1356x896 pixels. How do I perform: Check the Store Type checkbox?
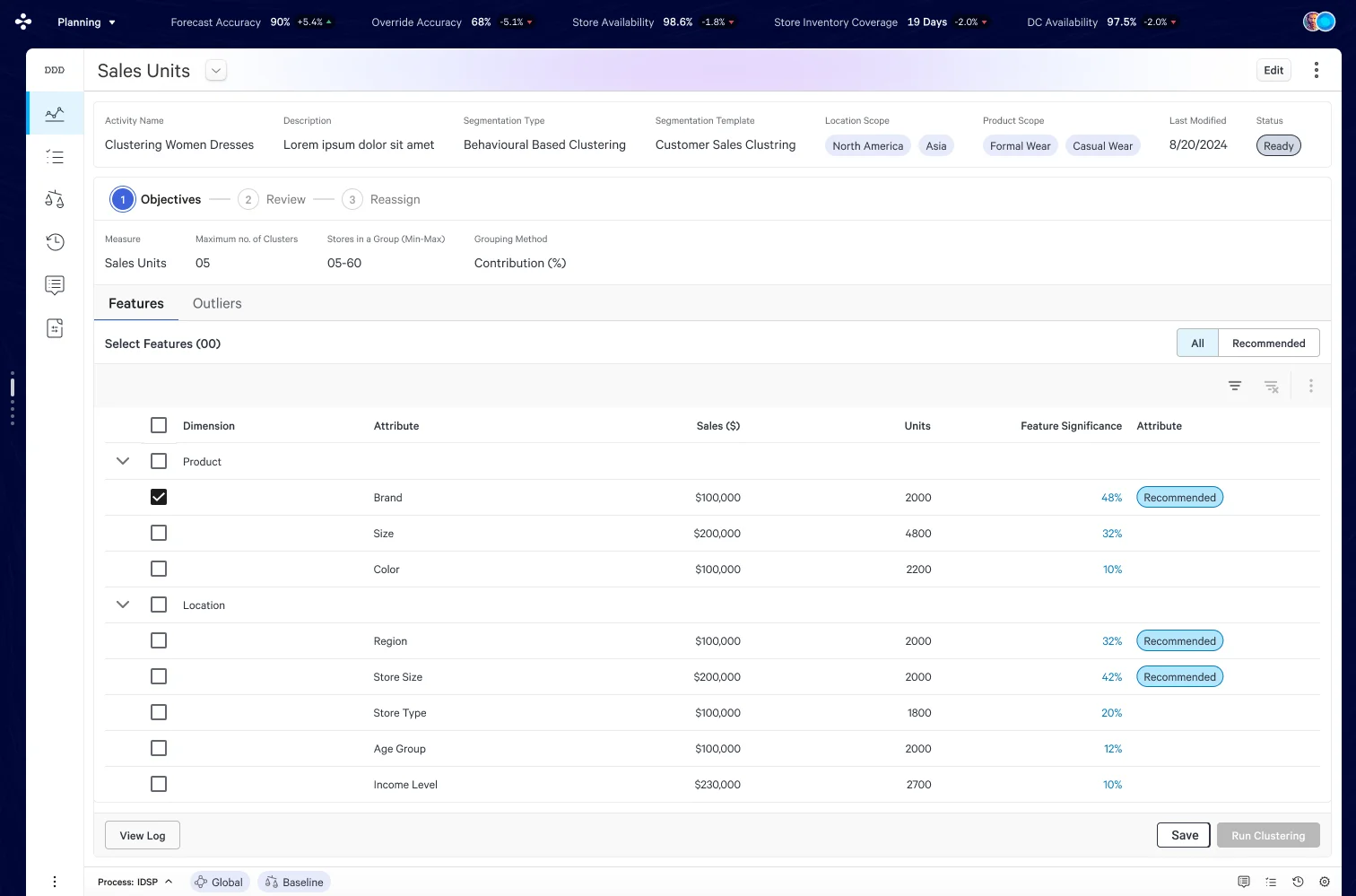click(159, 712)
